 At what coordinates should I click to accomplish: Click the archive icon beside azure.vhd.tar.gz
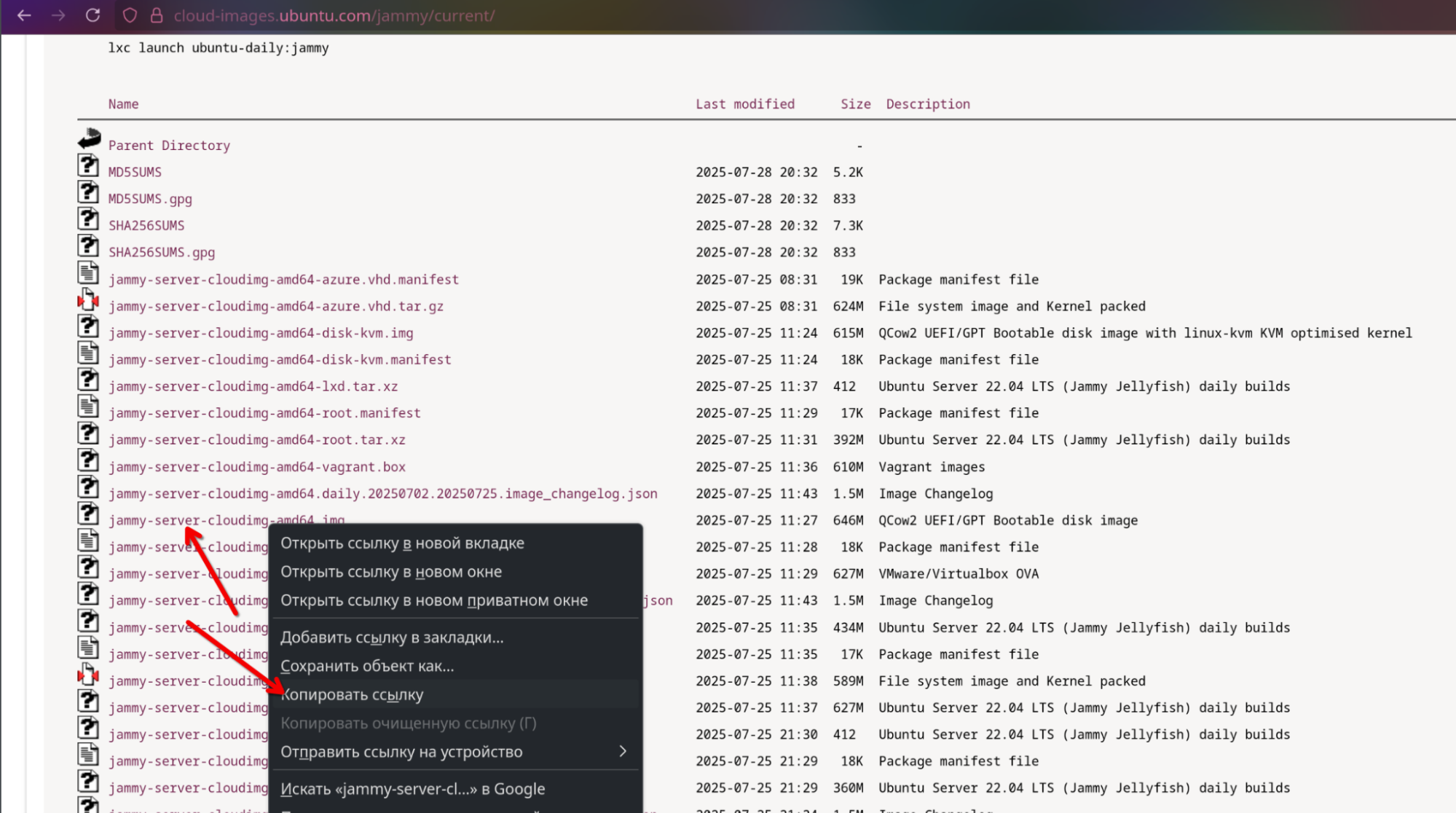88,299
